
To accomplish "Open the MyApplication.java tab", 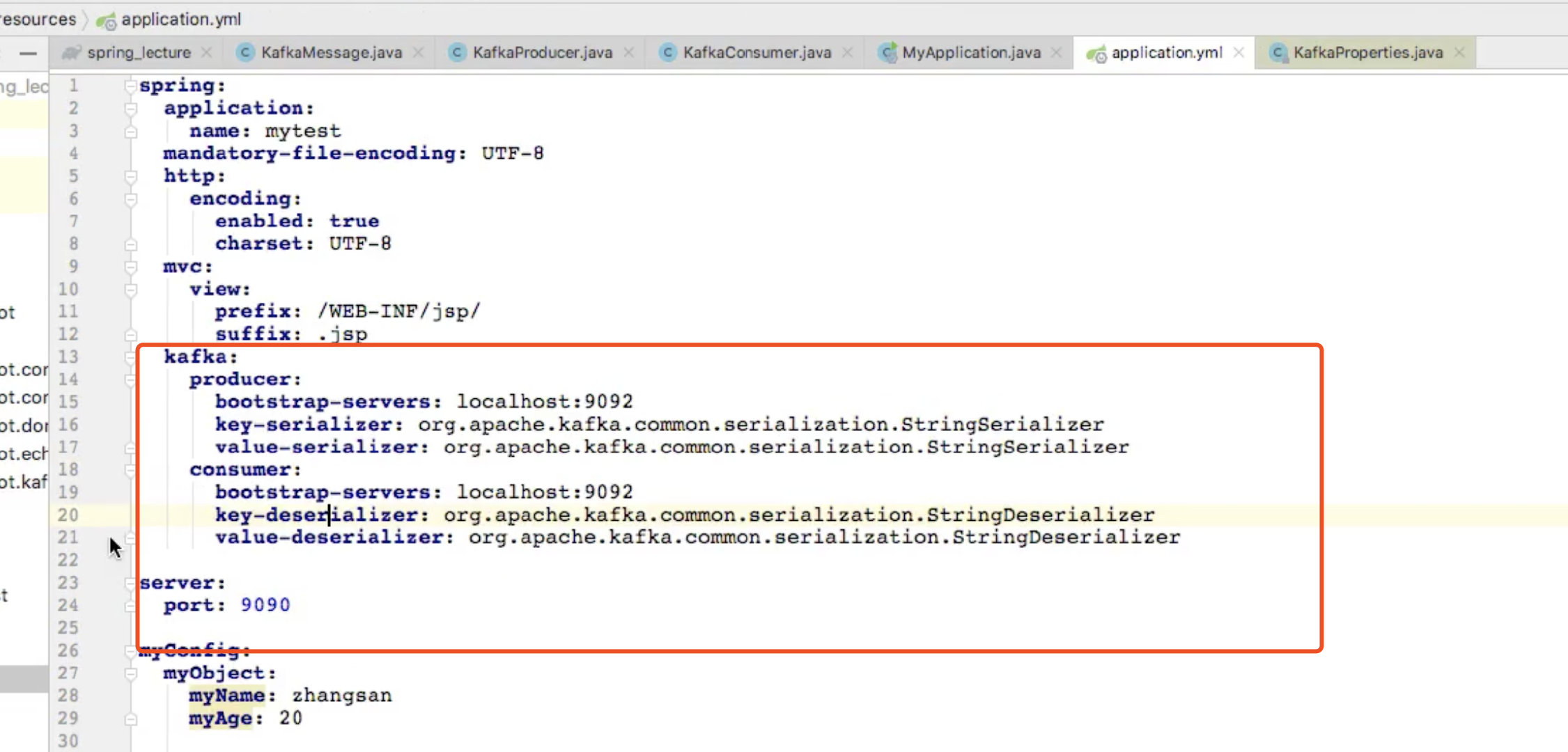I will 971,53.
